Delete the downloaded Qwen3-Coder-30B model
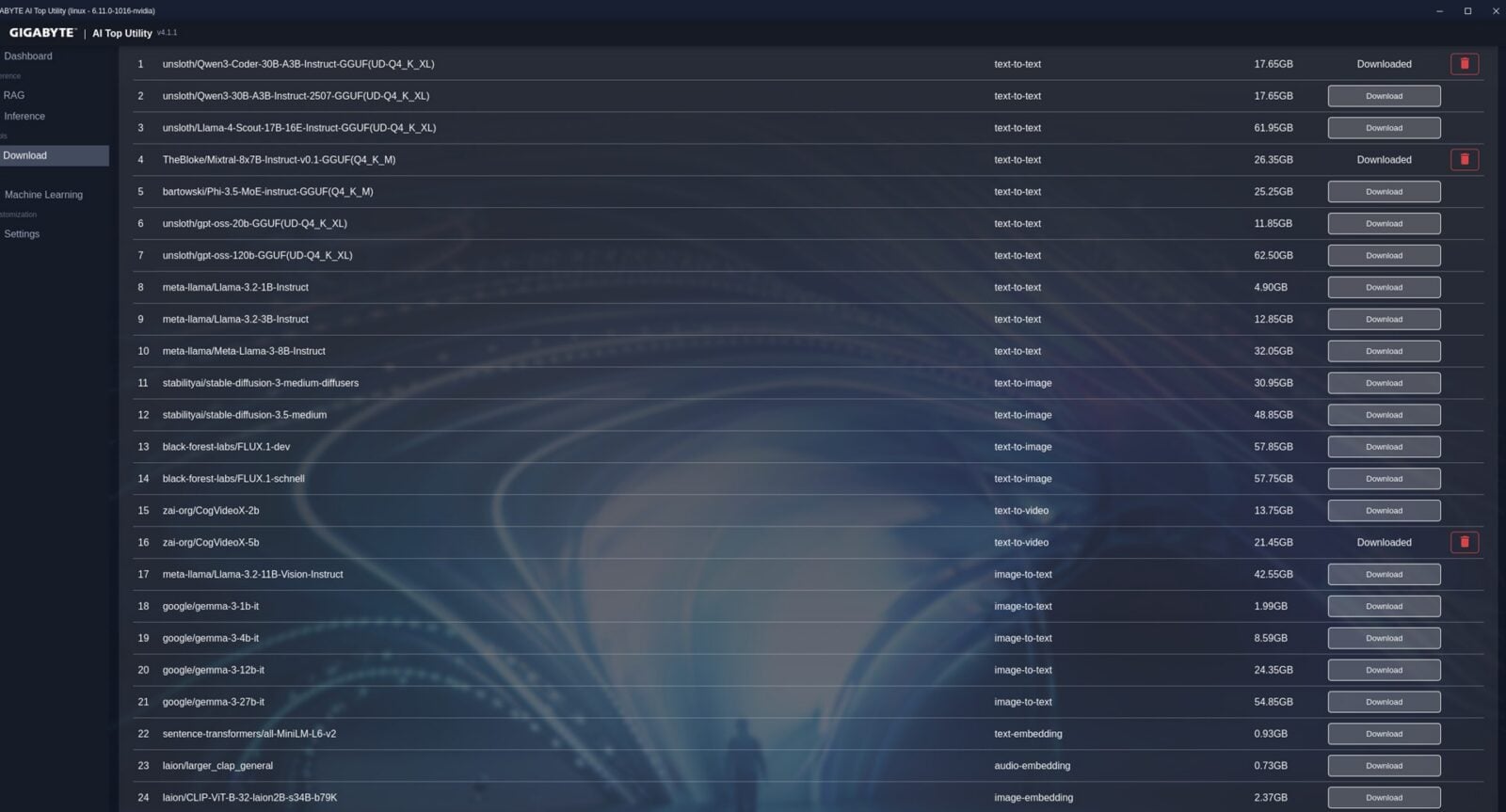1506x812 pixels. click(1464, 64)
